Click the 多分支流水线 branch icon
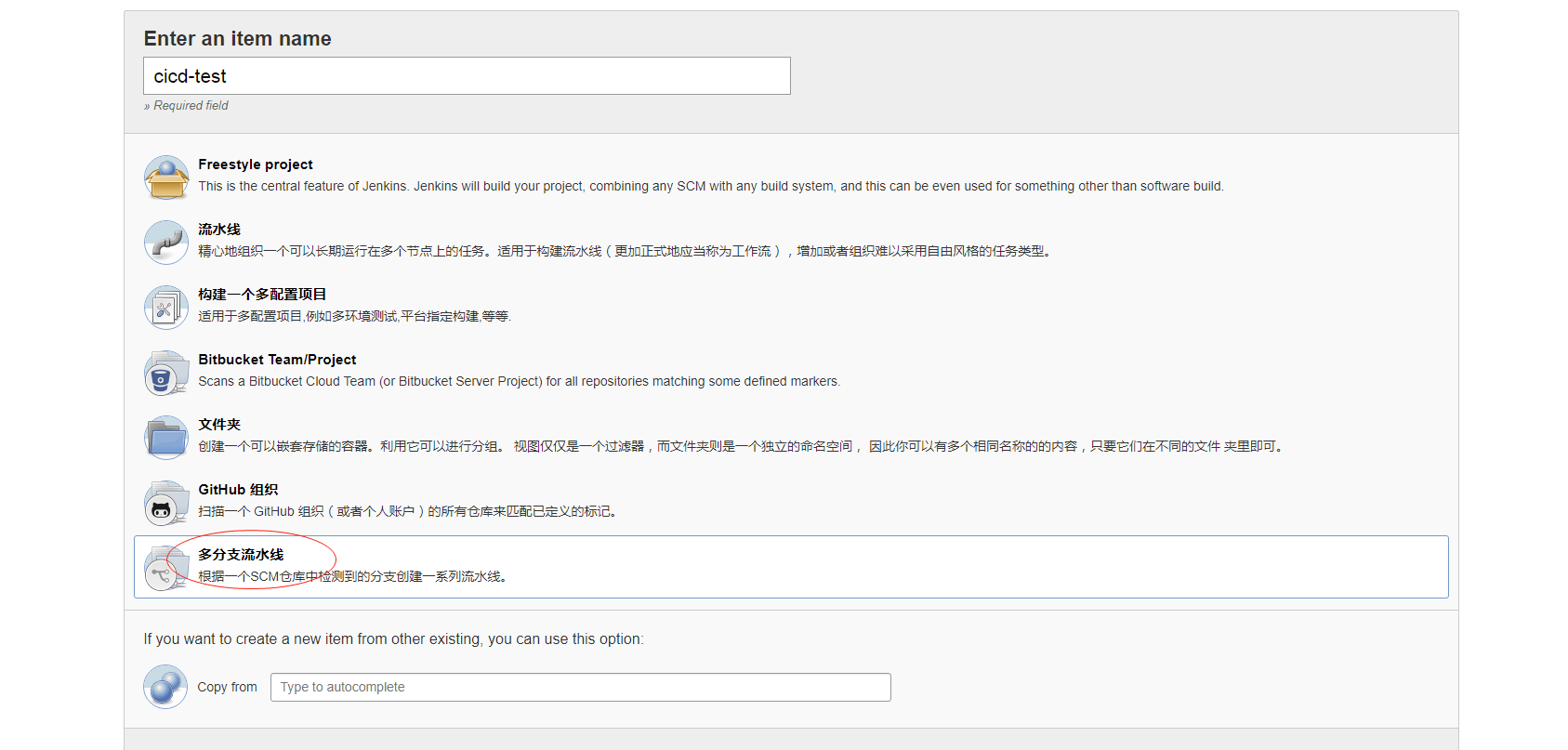 click(x=166, y=567)
